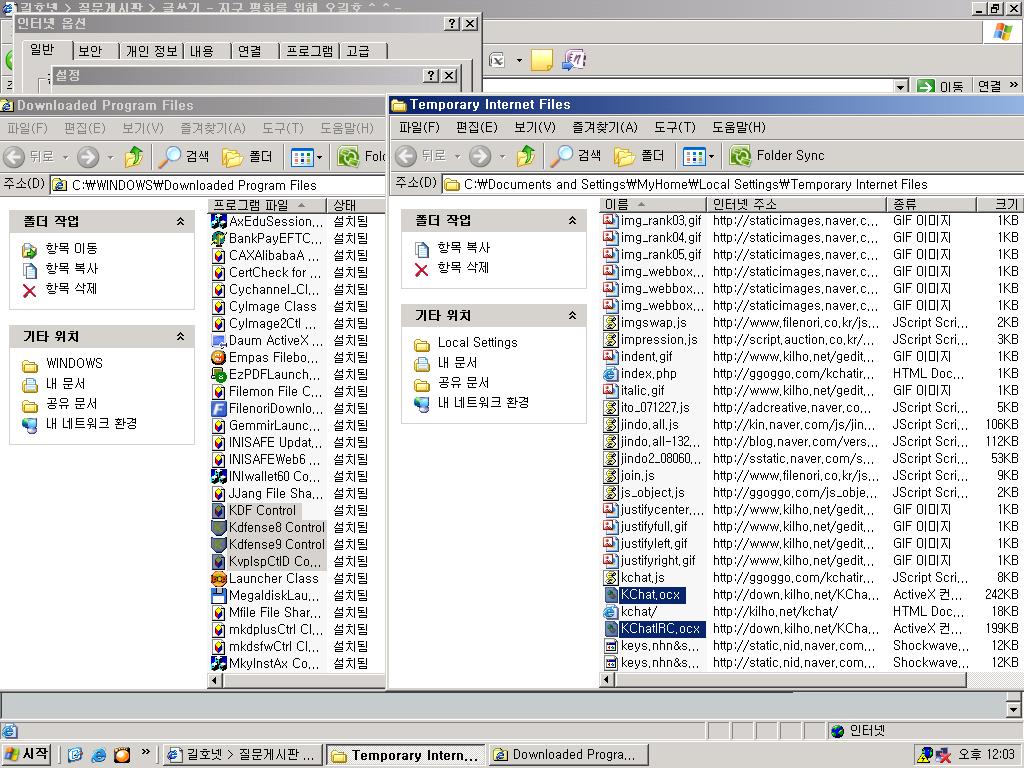The image size is (1024, 768).
Task: Click the 시작 Start button
Action: click(x=28, y=755)
